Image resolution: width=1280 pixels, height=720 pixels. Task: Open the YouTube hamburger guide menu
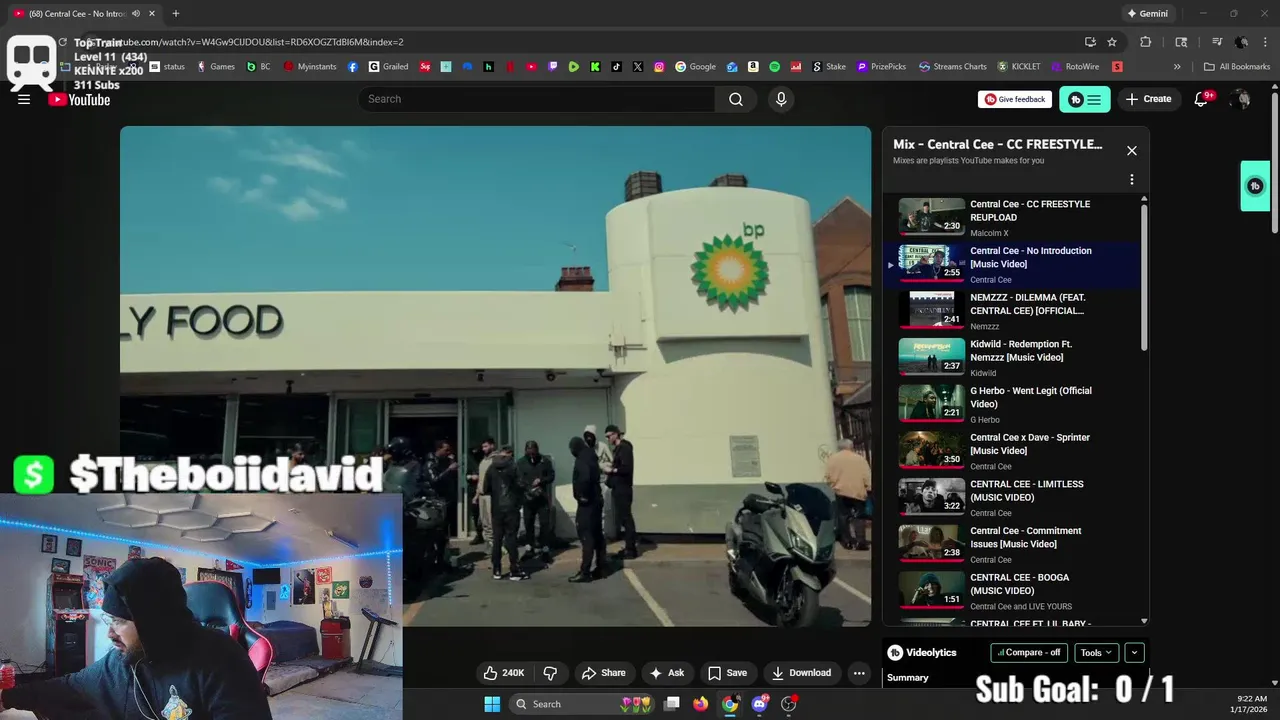click(x=24, y=99)
